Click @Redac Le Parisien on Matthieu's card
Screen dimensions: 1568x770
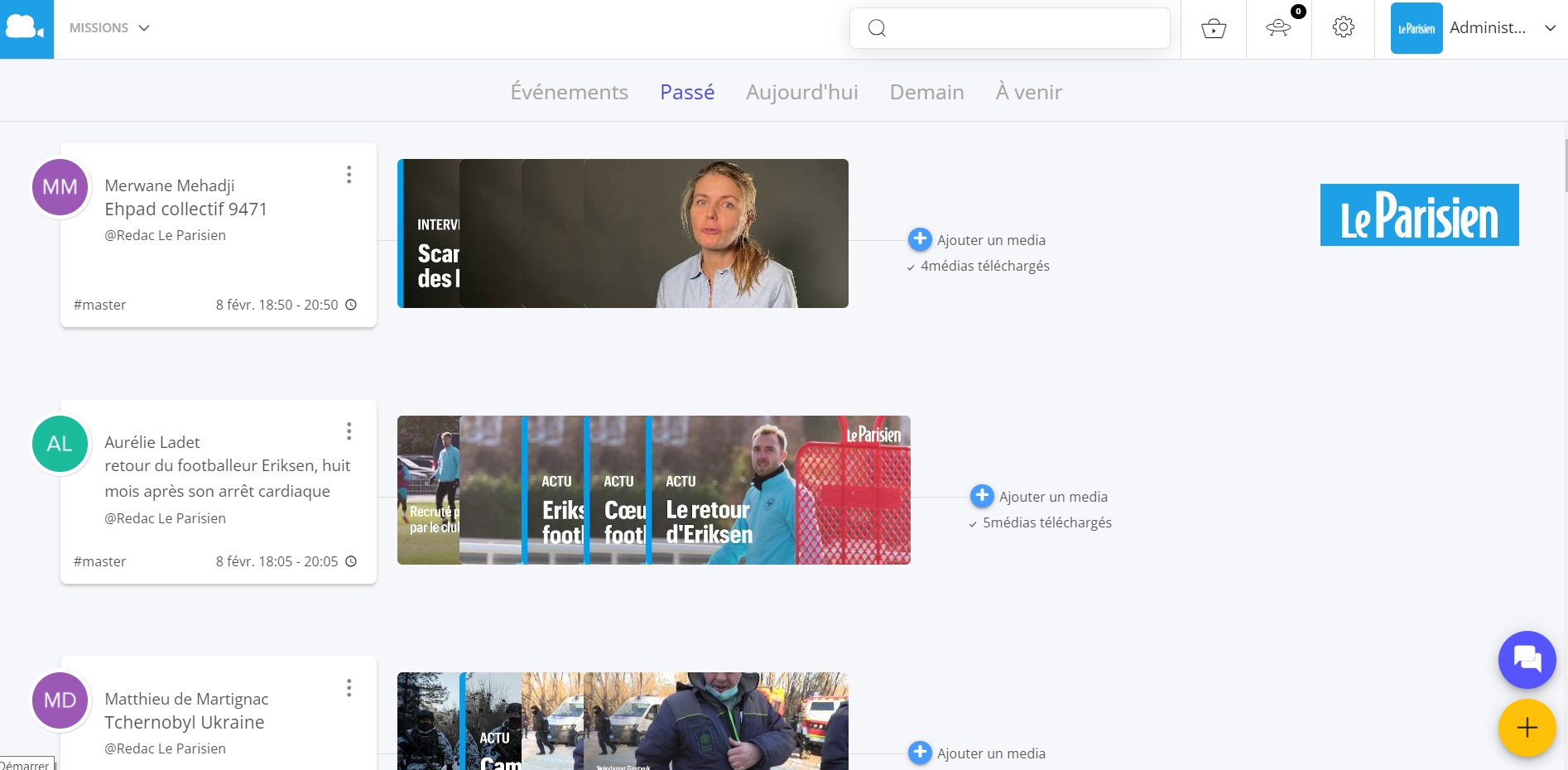[165, 748]
